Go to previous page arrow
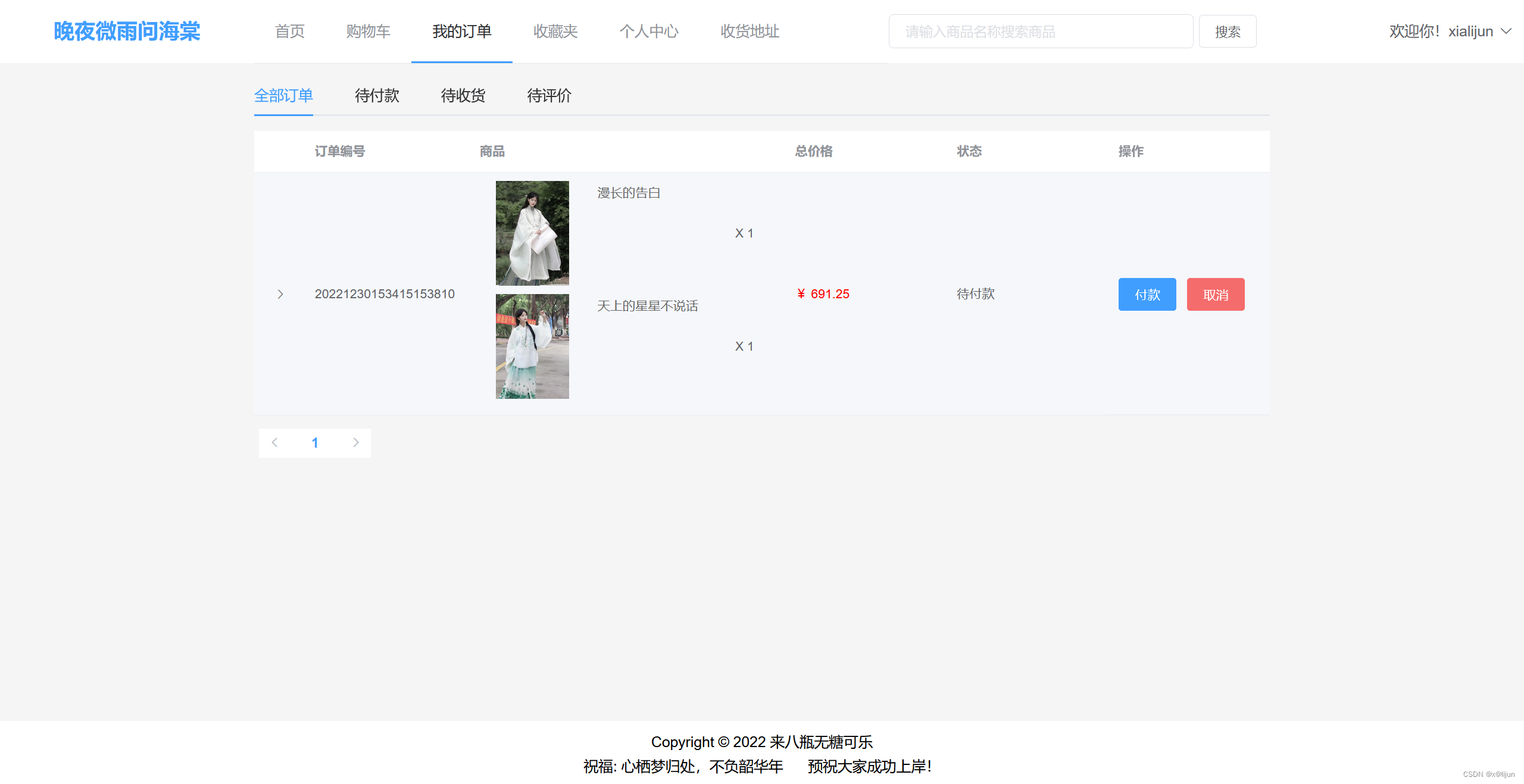 point(274,442)
